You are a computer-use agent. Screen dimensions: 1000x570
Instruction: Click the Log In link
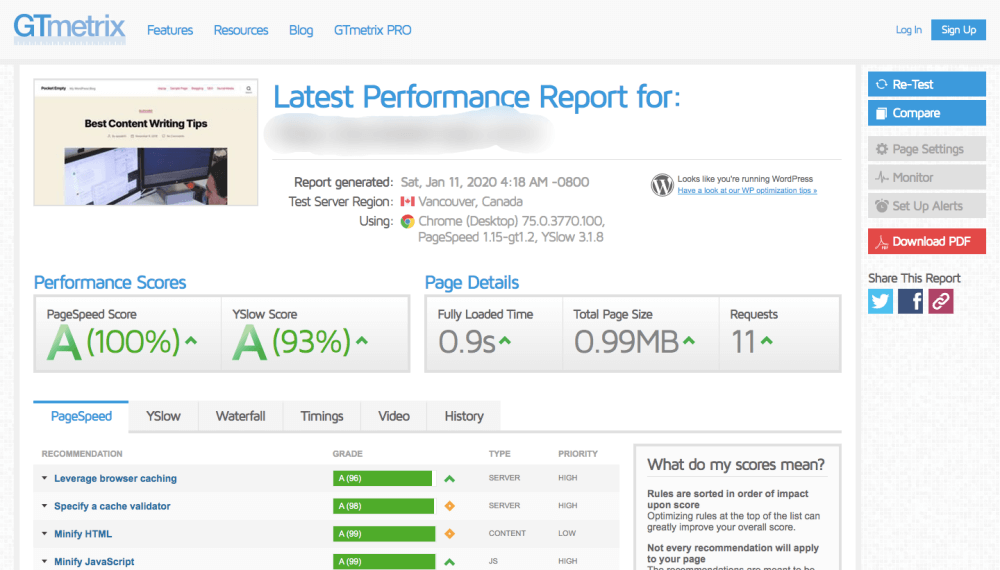click(908, 30)
